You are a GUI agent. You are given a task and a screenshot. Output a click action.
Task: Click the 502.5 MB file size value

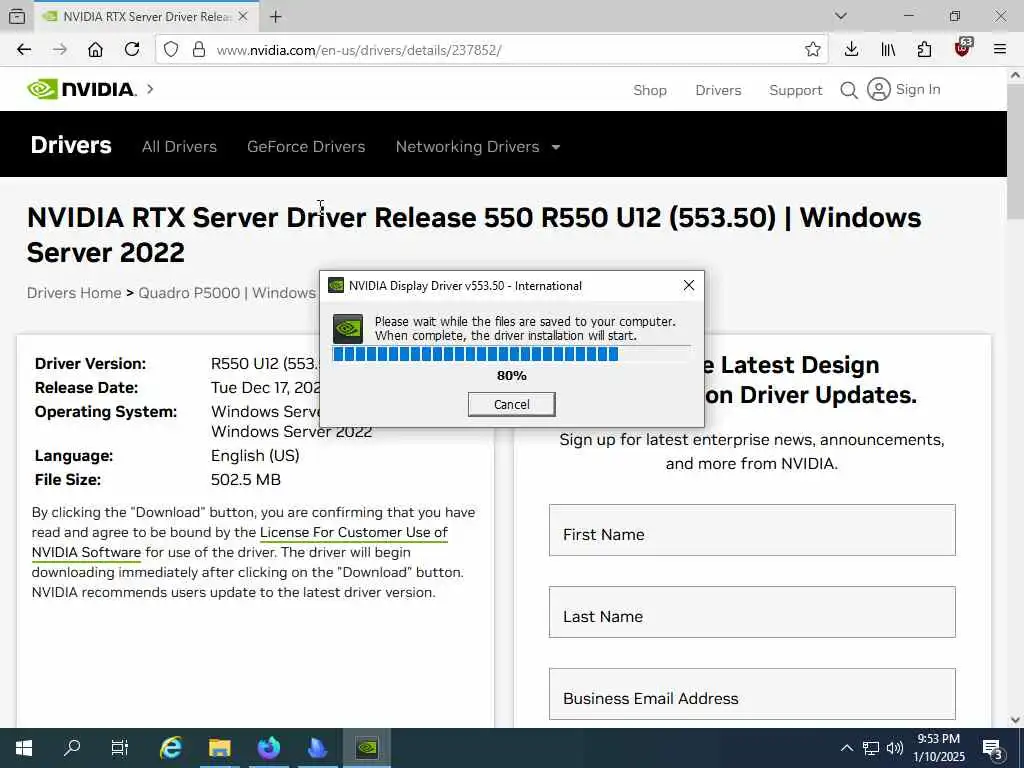tap(246, 479)
